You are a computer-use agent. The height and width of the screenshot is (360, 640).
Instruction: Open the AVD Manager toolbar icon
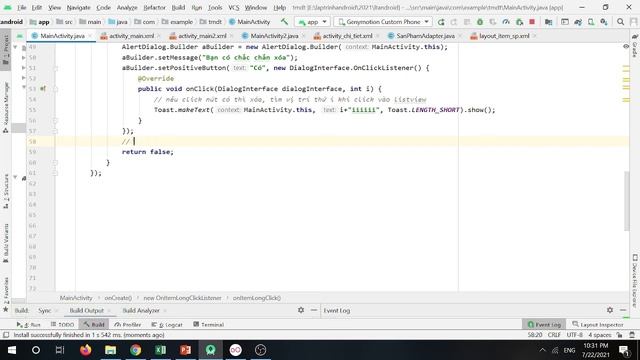pyautogui.click(x=591, y=22)
